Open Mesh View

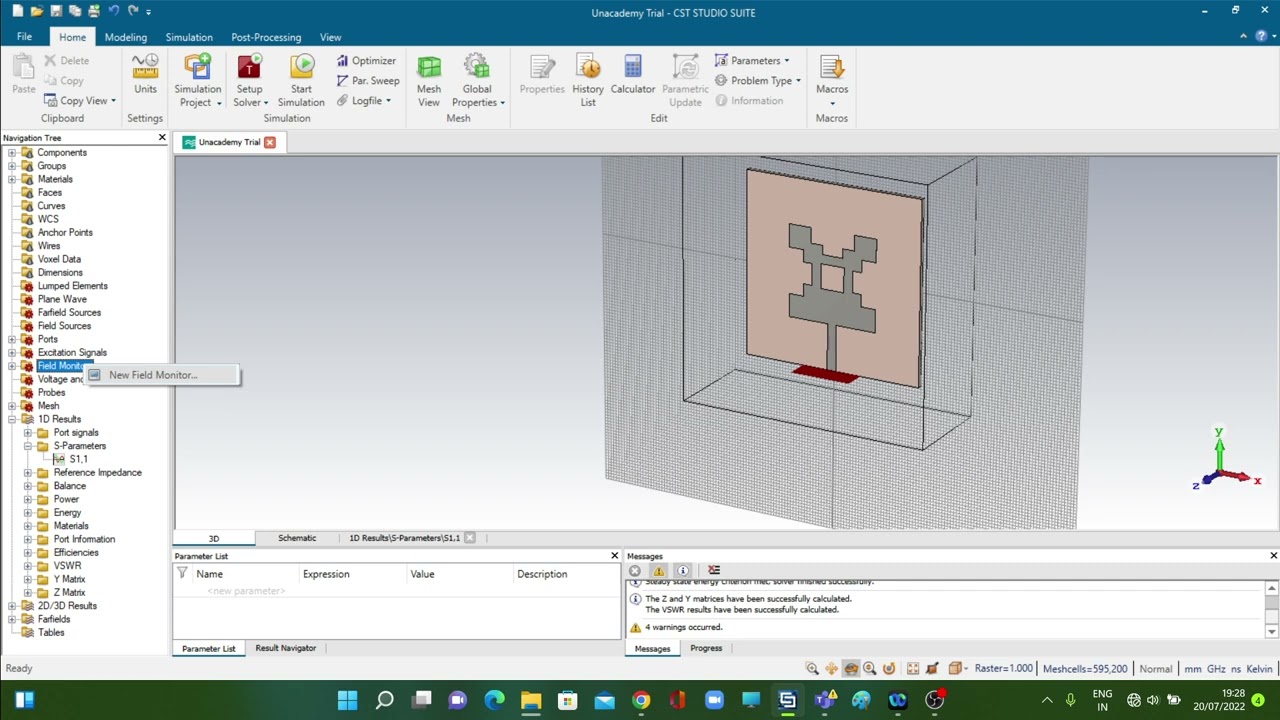[x=429, y=80]
